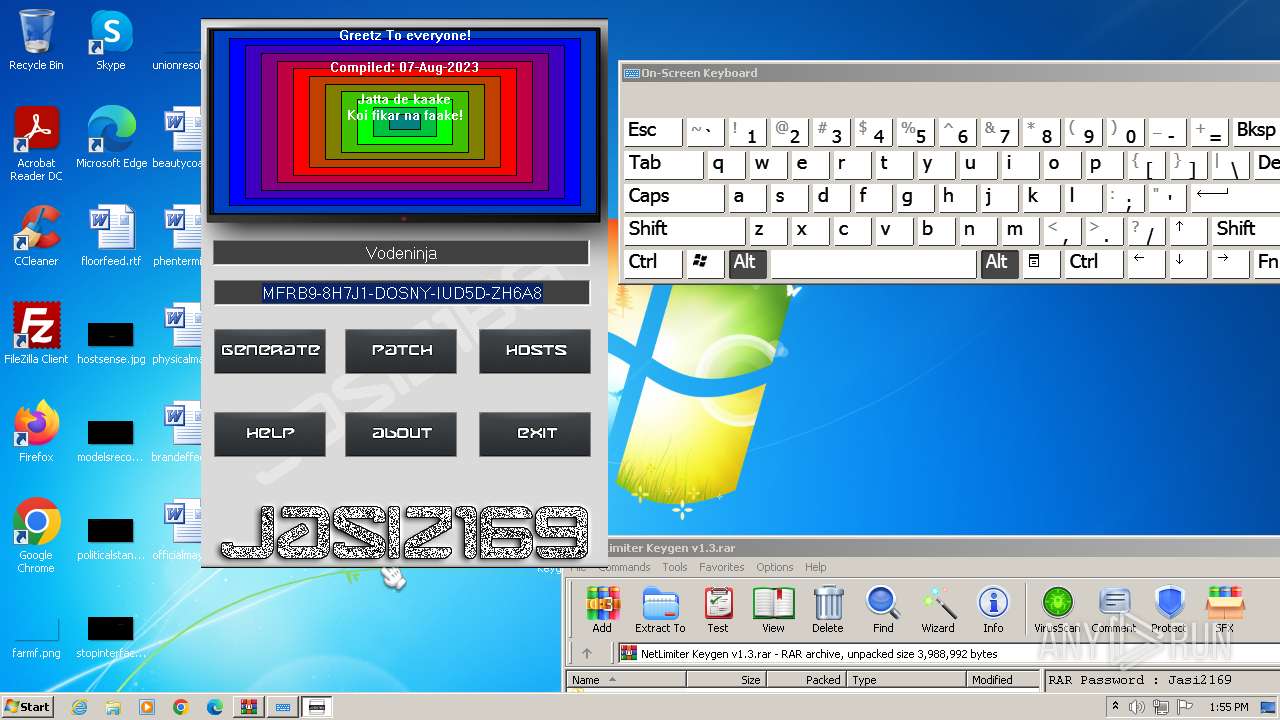This screenshot has width=1280, height=720.
Task: Open Help in the keygen window
Action: pos(270,434)
